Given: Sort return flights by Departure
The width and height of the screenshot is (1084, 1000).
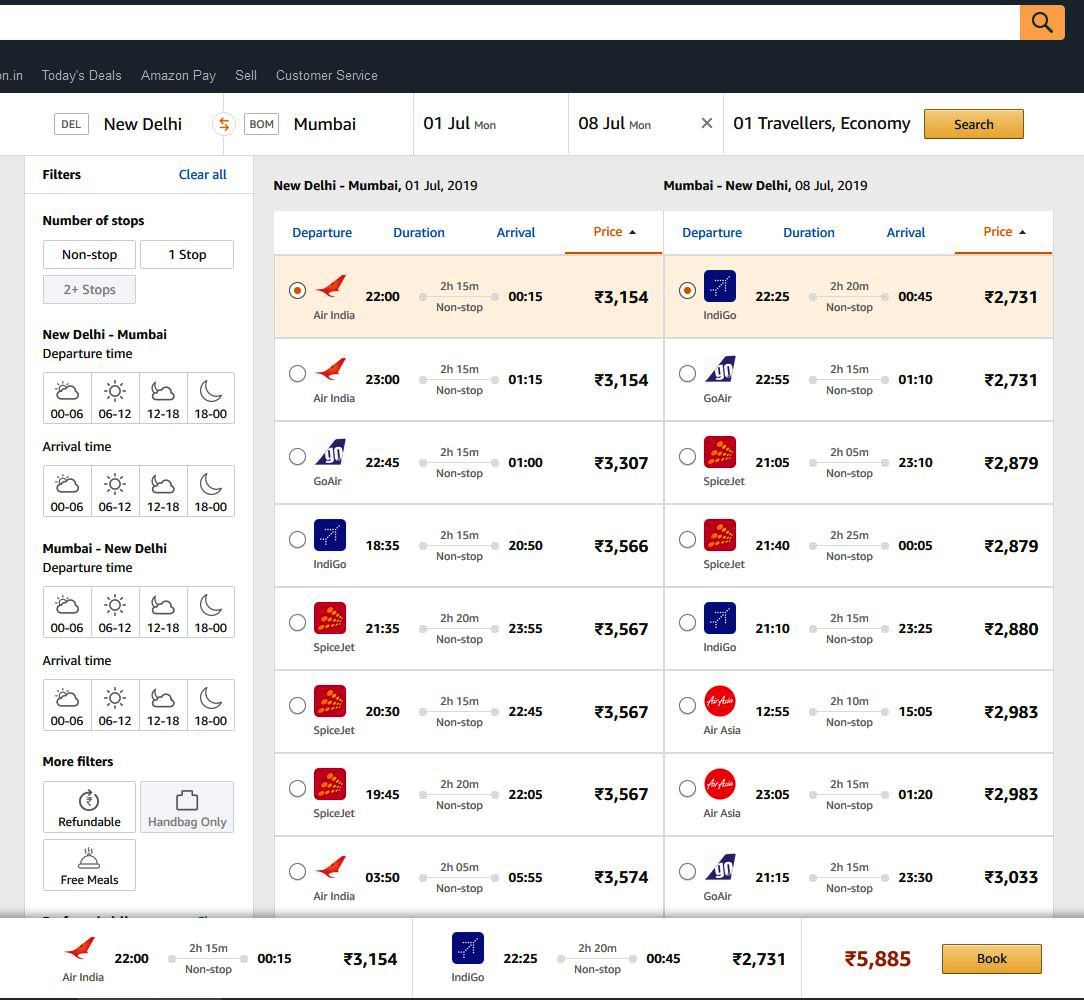Looking at the screenshot, I should point(712,232).
